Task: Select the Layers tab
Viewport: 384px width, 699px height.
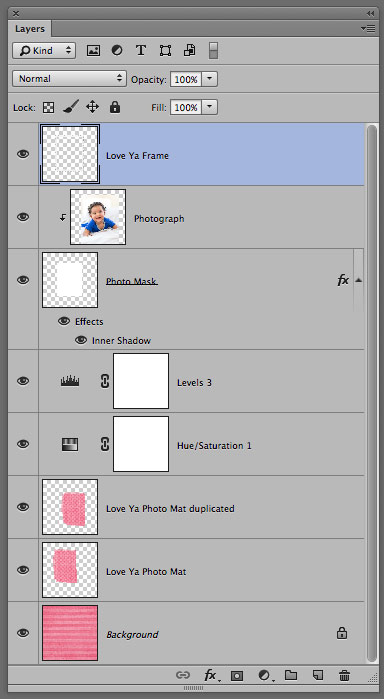Action: click(x=30, y=29)
